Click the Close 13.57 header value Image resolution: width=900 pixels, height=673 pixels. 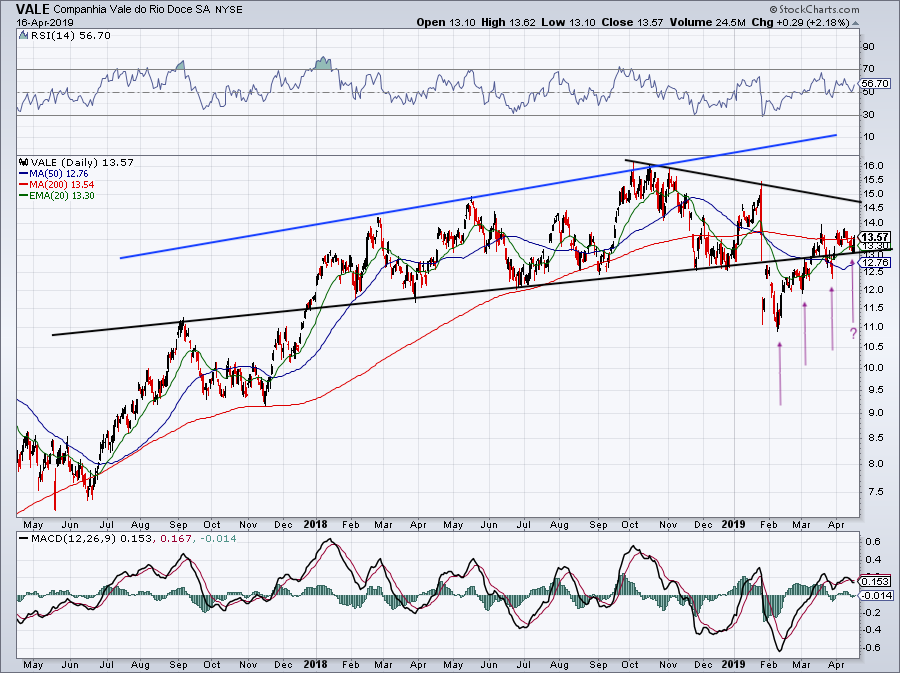632,22
